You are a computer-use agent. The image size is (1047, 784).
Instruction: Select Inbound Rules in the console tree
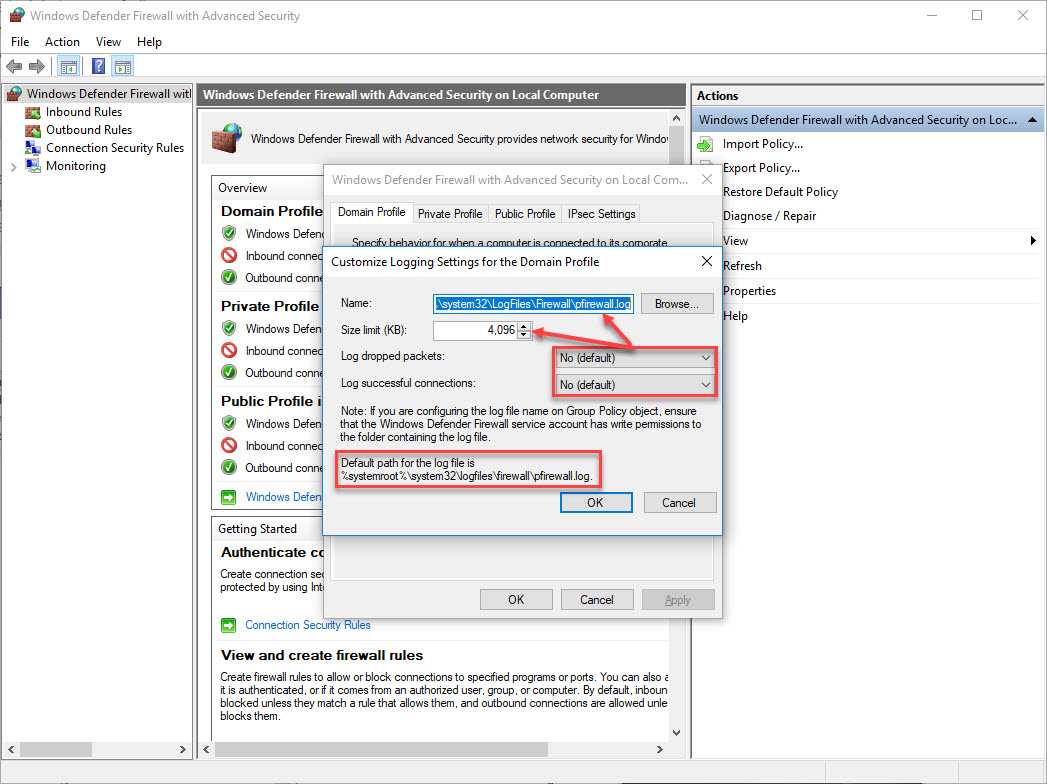(84, 111)
